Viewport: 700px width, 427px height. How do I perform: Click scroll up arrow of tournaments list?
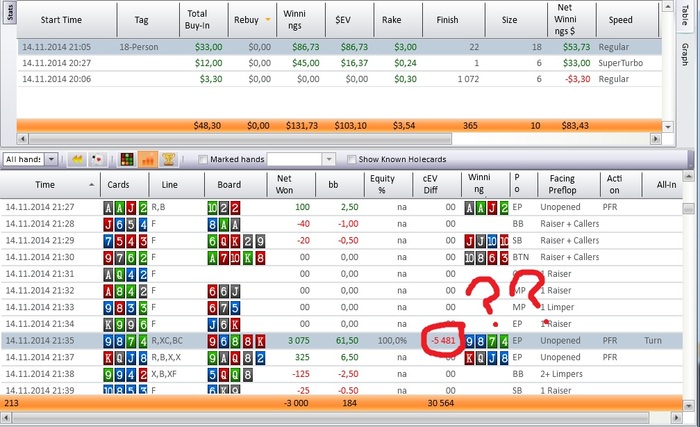(667, 6)
